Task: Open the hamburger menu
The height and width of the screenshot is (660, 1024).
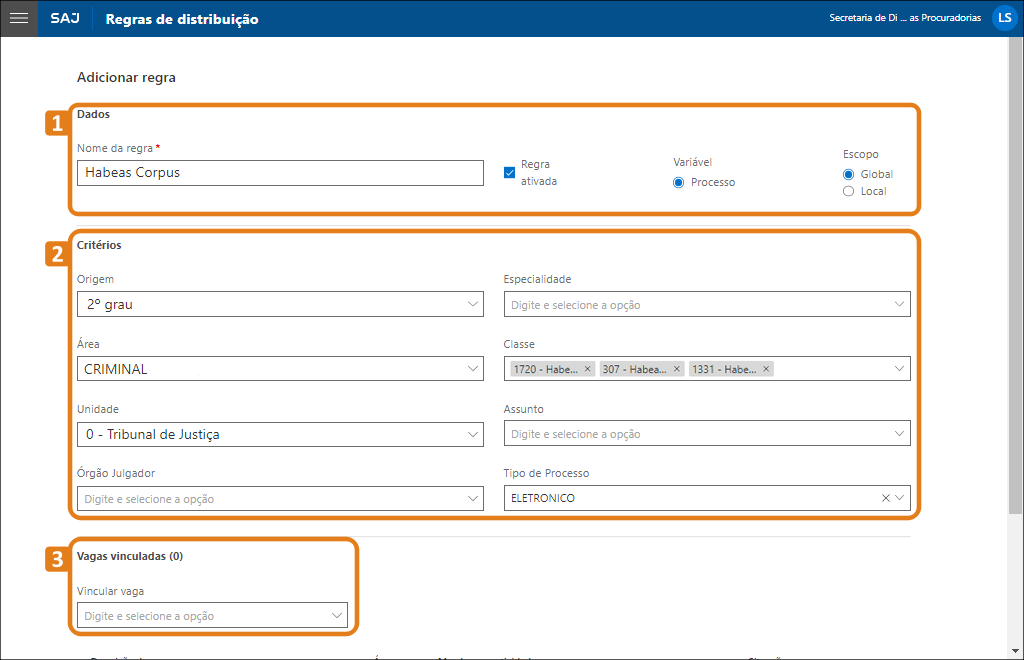Action: [x=18, y=18]
